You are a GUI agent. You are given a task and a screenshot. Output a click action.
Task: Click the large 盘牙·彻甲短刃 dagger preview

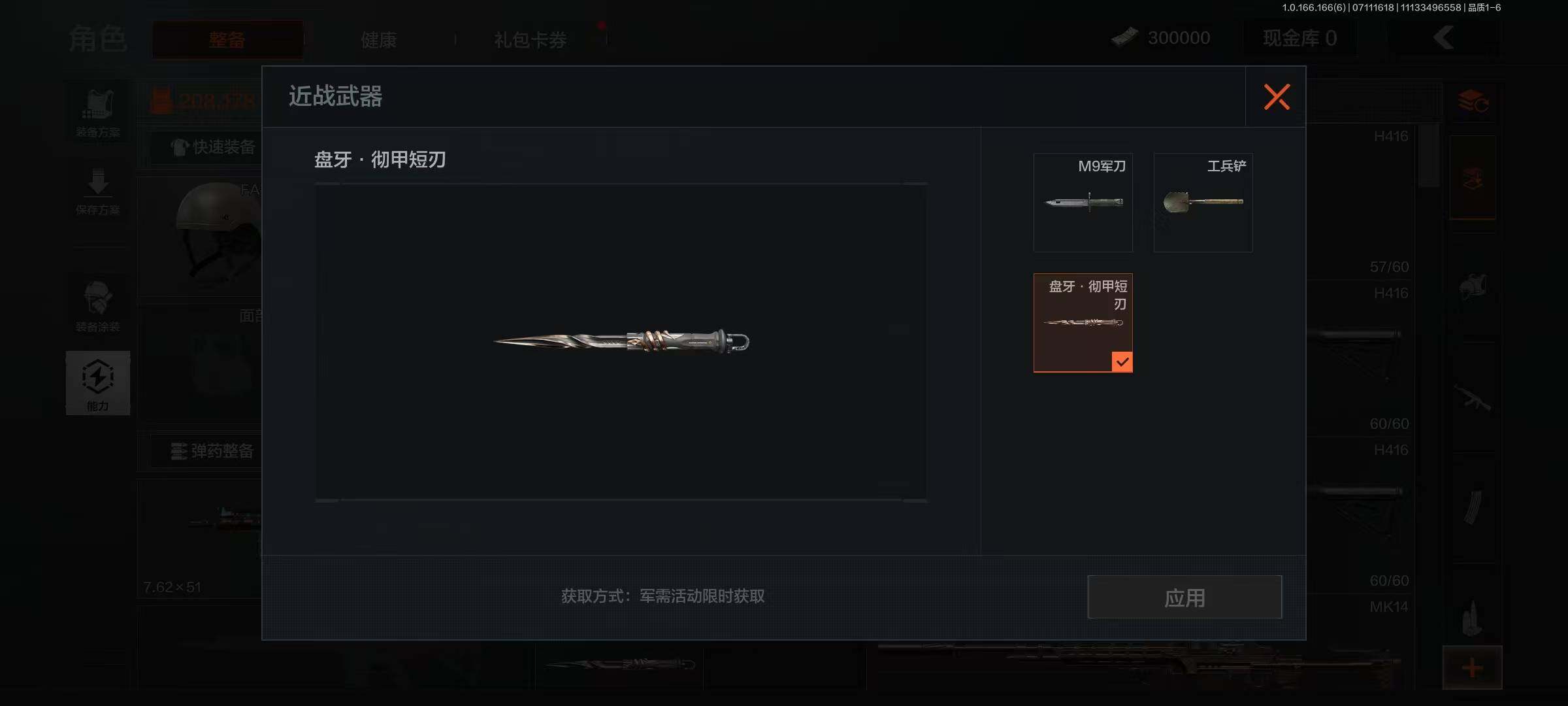[621, 341]
